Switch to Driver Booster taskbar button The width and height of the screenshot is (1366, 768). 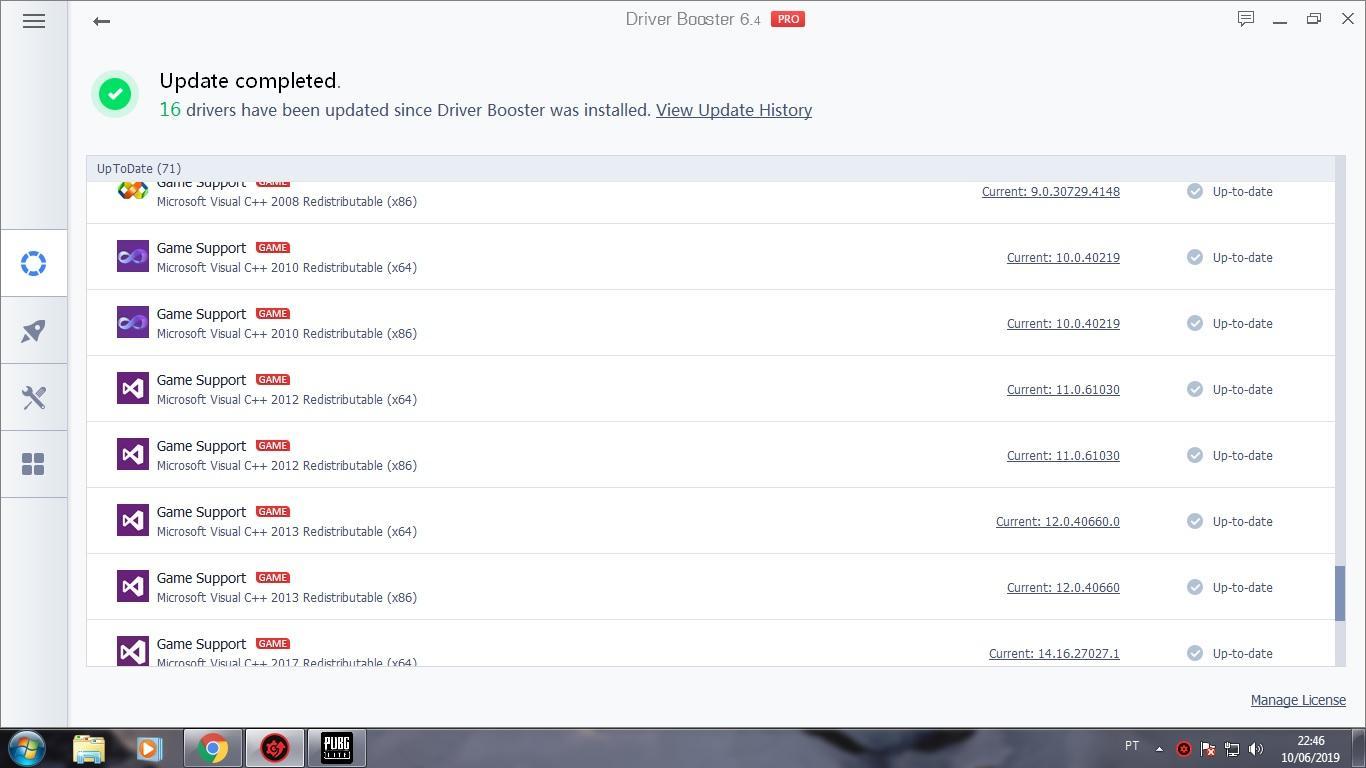(274, 748)
